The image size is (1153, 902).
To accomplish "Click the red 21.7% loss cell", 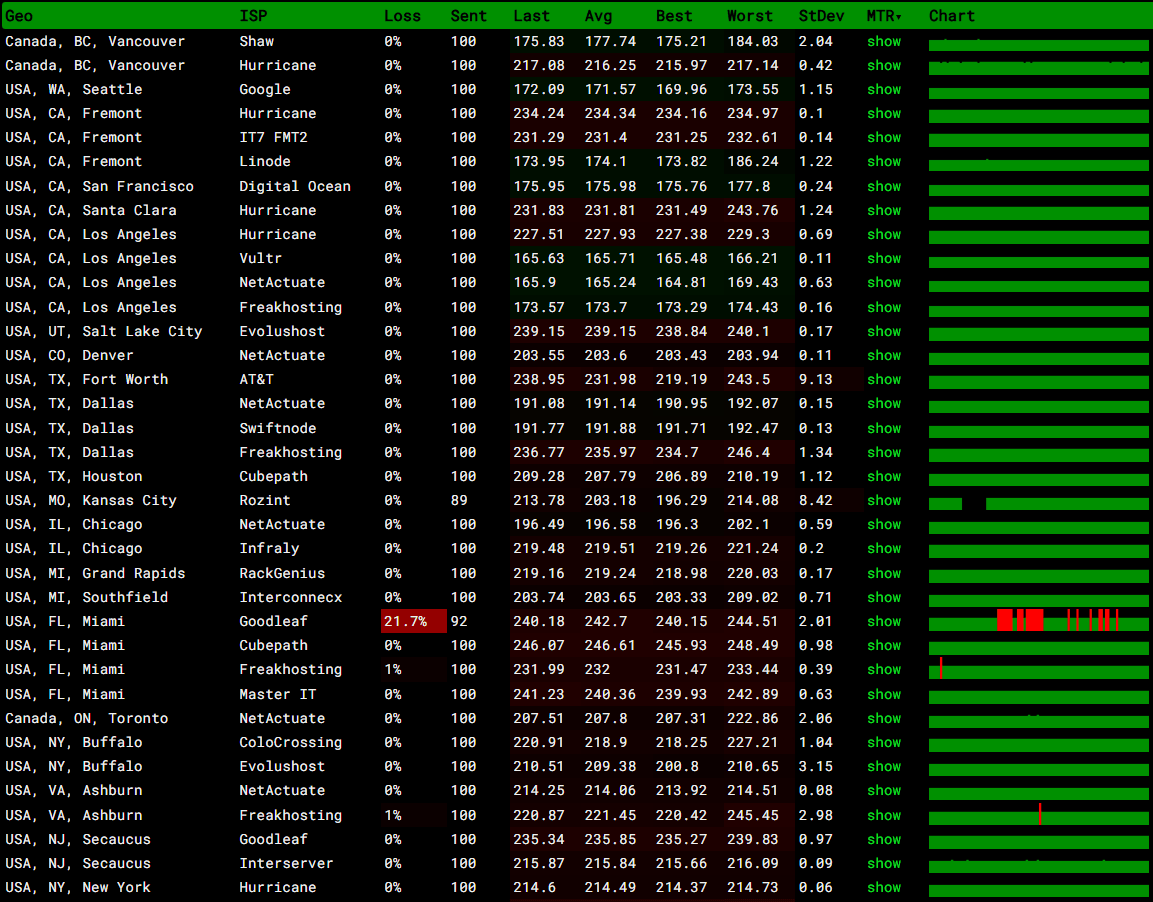I will click(413, 621).
